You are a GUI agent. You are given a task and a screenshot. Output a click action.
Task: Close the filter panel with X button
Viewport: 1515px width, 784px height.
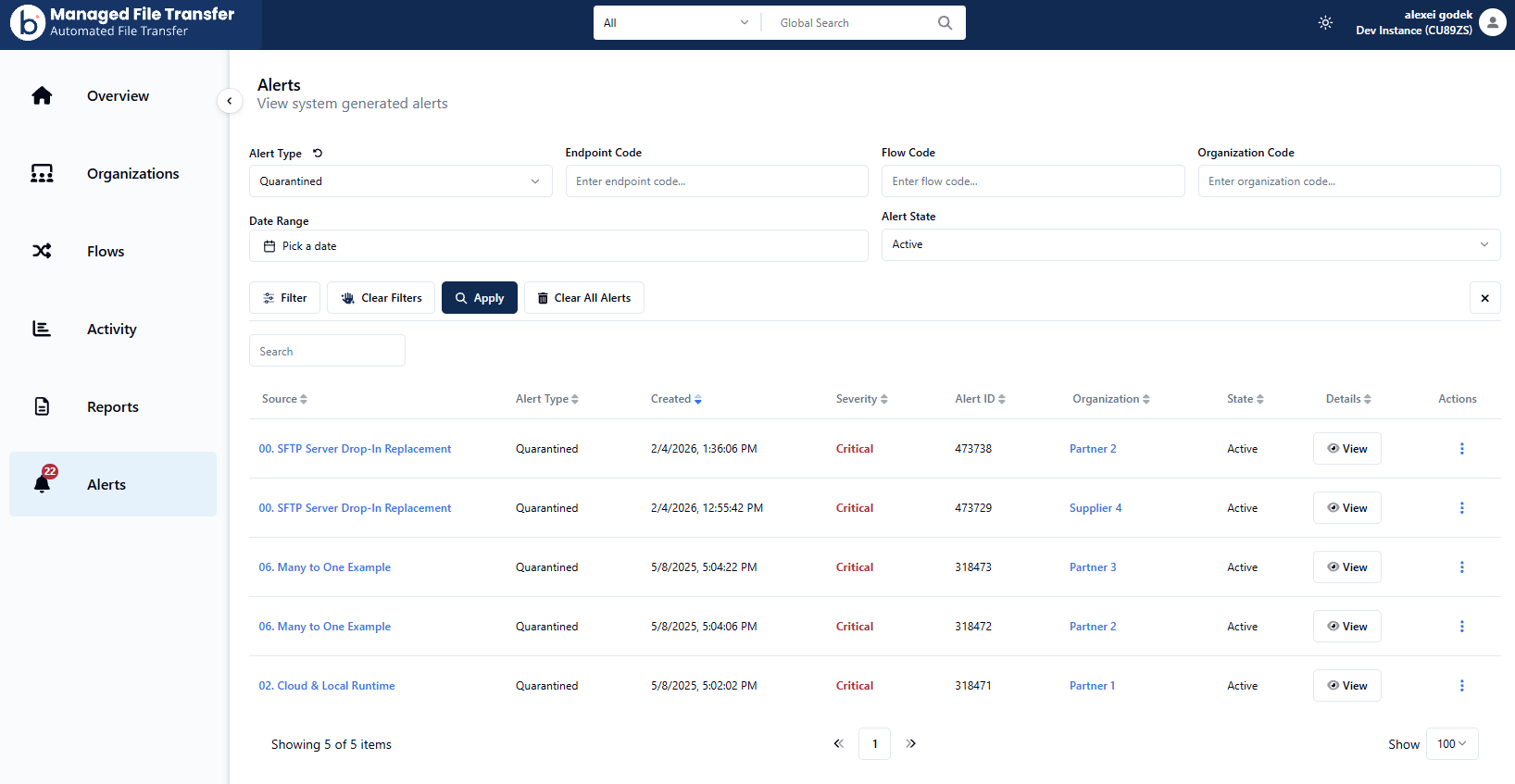click(x=1484, y=298)
